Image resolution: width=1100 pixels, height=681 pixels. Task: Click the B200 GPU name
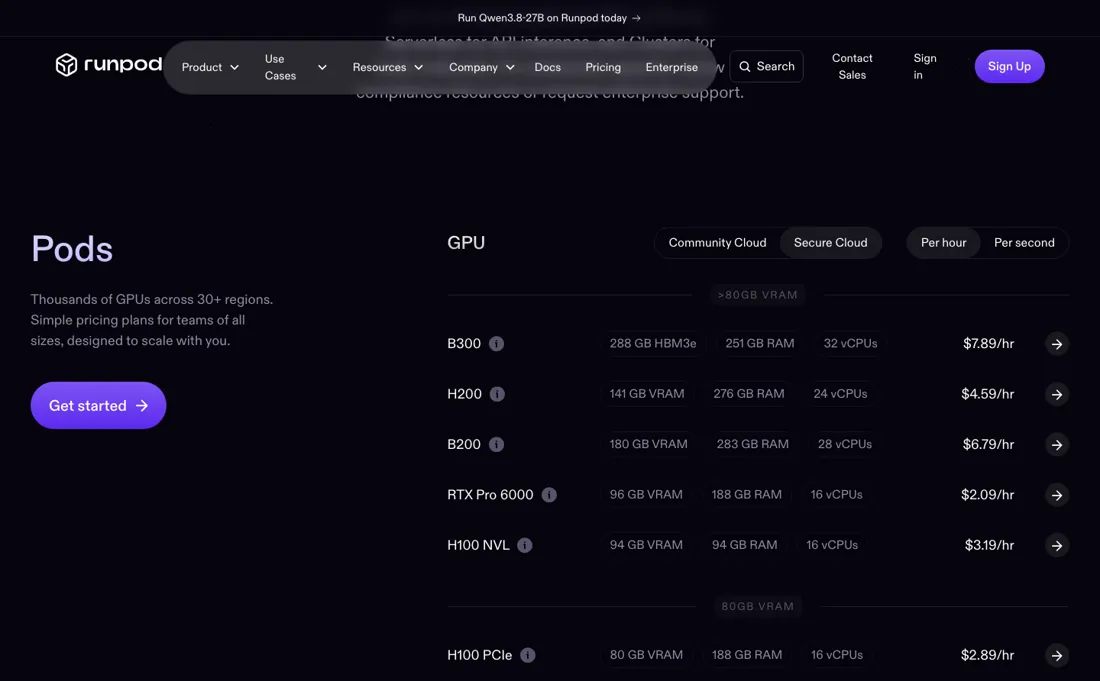click(464, 445)
